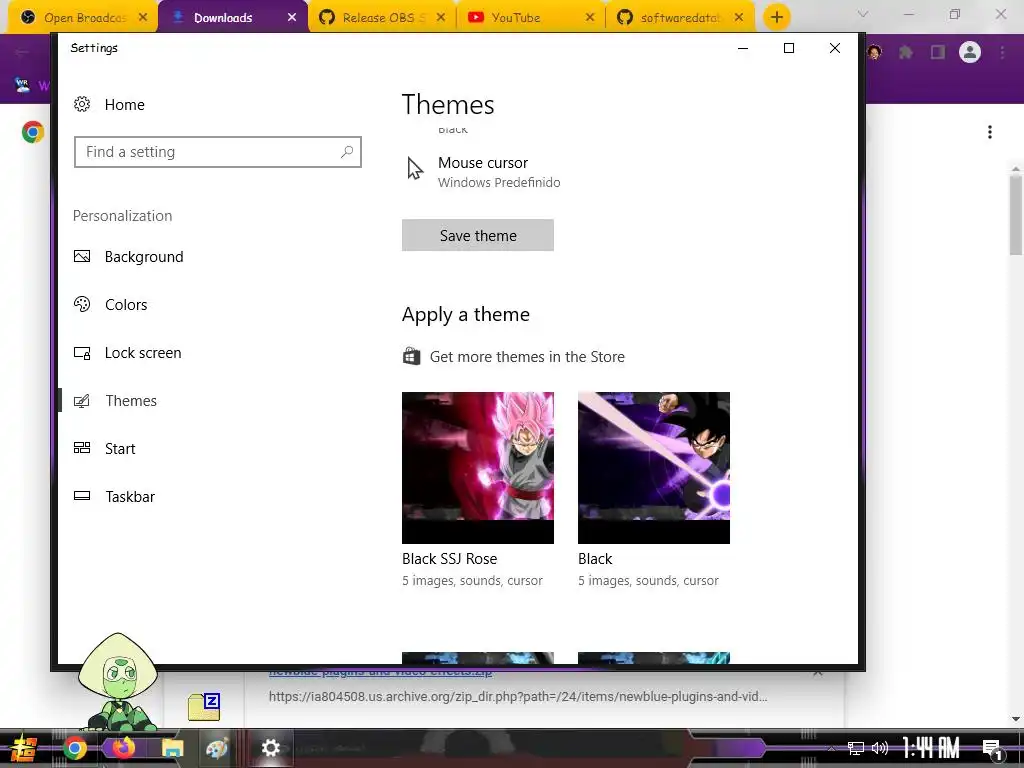1024x768 pixels.
Task: Open Downloads page three-dot menu
Action: click(x=990, y=133)
